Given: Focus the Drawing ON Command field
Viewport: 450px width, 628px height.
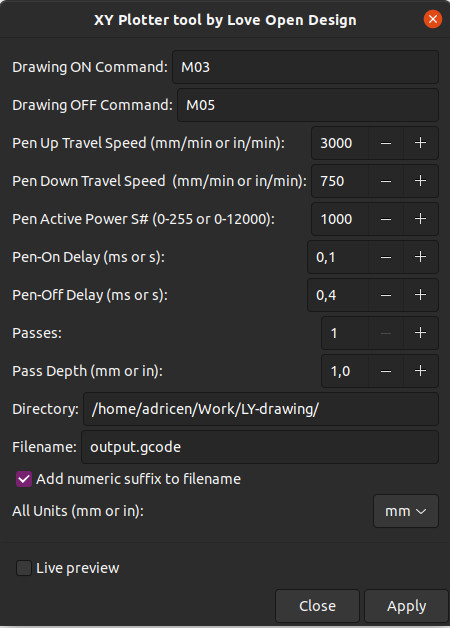Looking at the screenshot, I should (x=305, y=67).
